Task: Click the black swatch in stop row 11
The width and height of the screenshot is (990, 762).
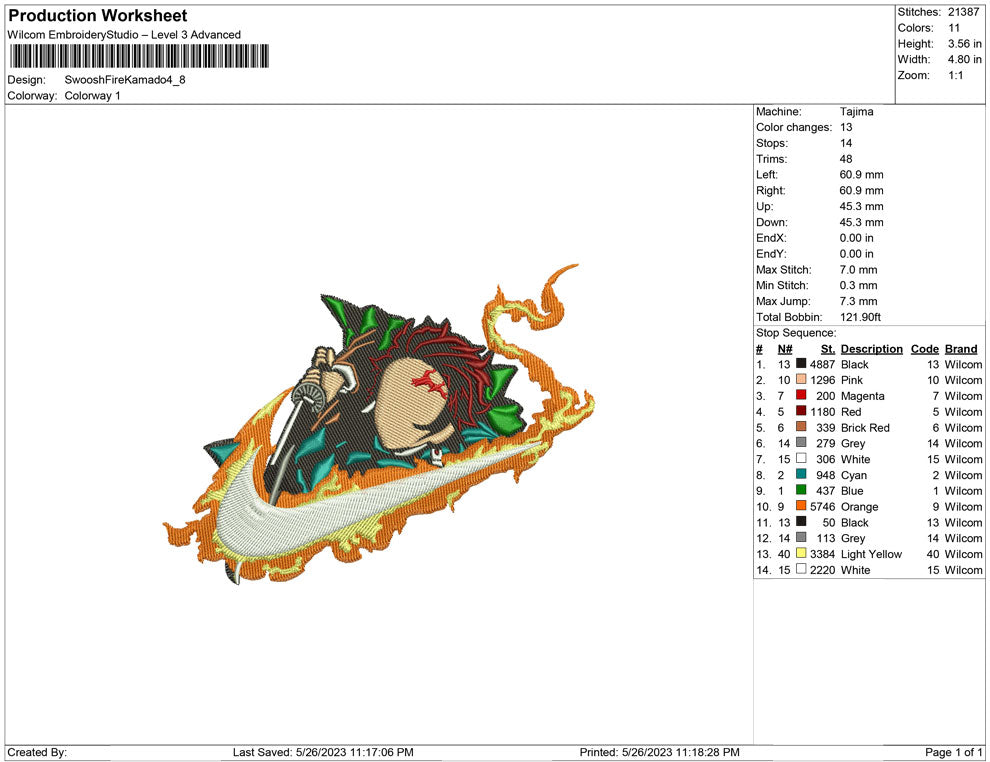Action: tap(801, 521)
